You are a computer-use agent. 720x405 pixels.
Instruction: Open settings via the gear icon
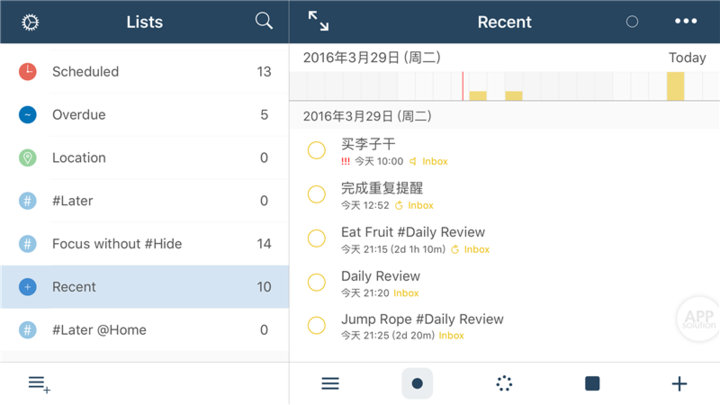pyautogui.click(x=29, y=22)
